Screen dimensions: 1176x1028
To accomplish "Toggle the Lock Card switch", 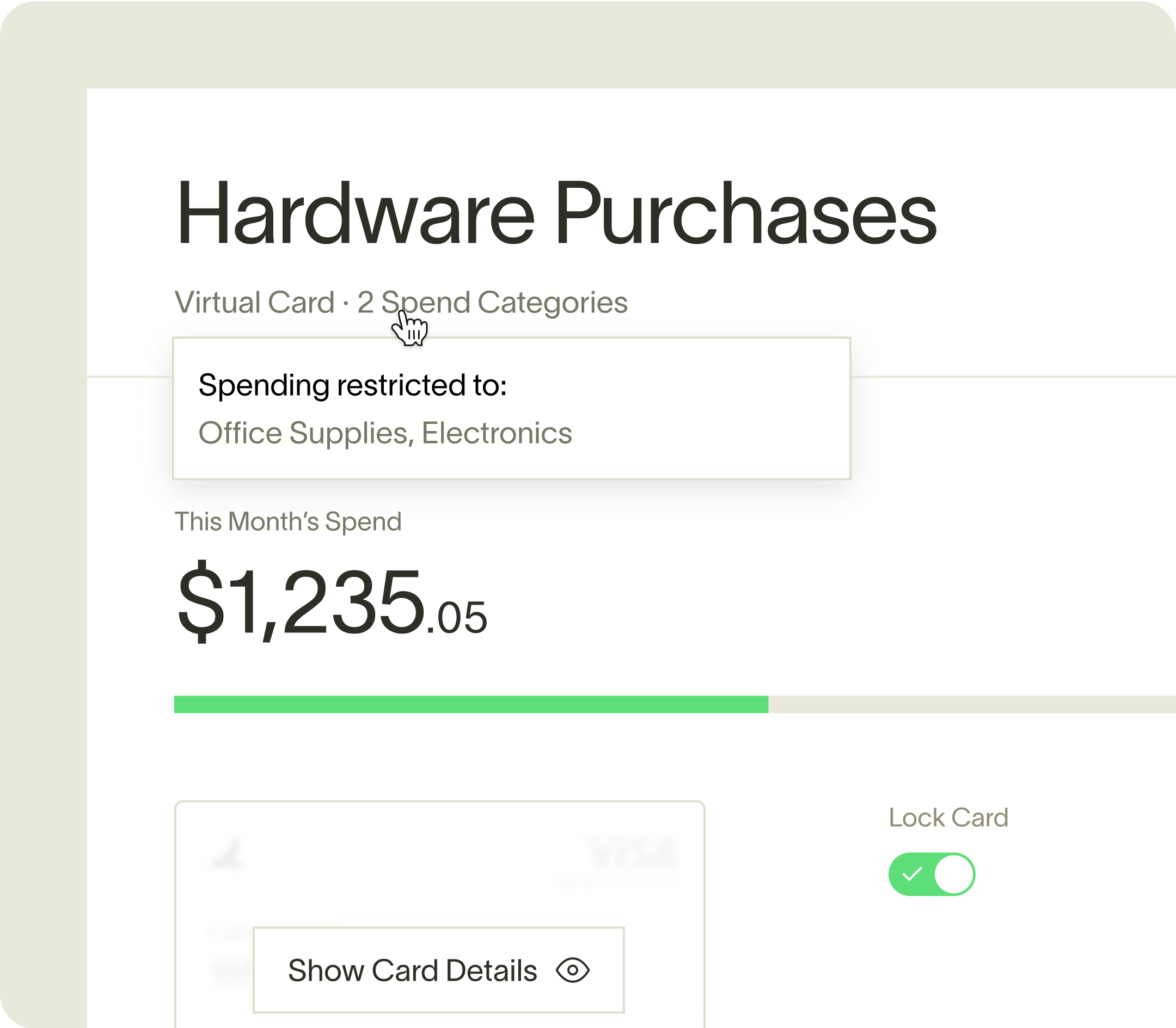I will click(932, 873).
